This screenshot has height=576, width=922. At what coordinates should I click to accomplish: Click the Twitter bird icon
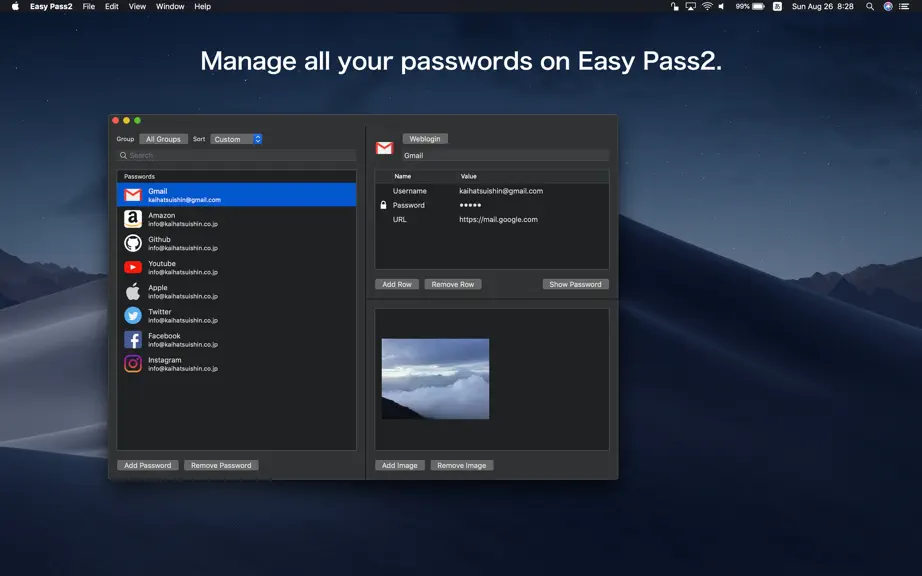[133, 316]
